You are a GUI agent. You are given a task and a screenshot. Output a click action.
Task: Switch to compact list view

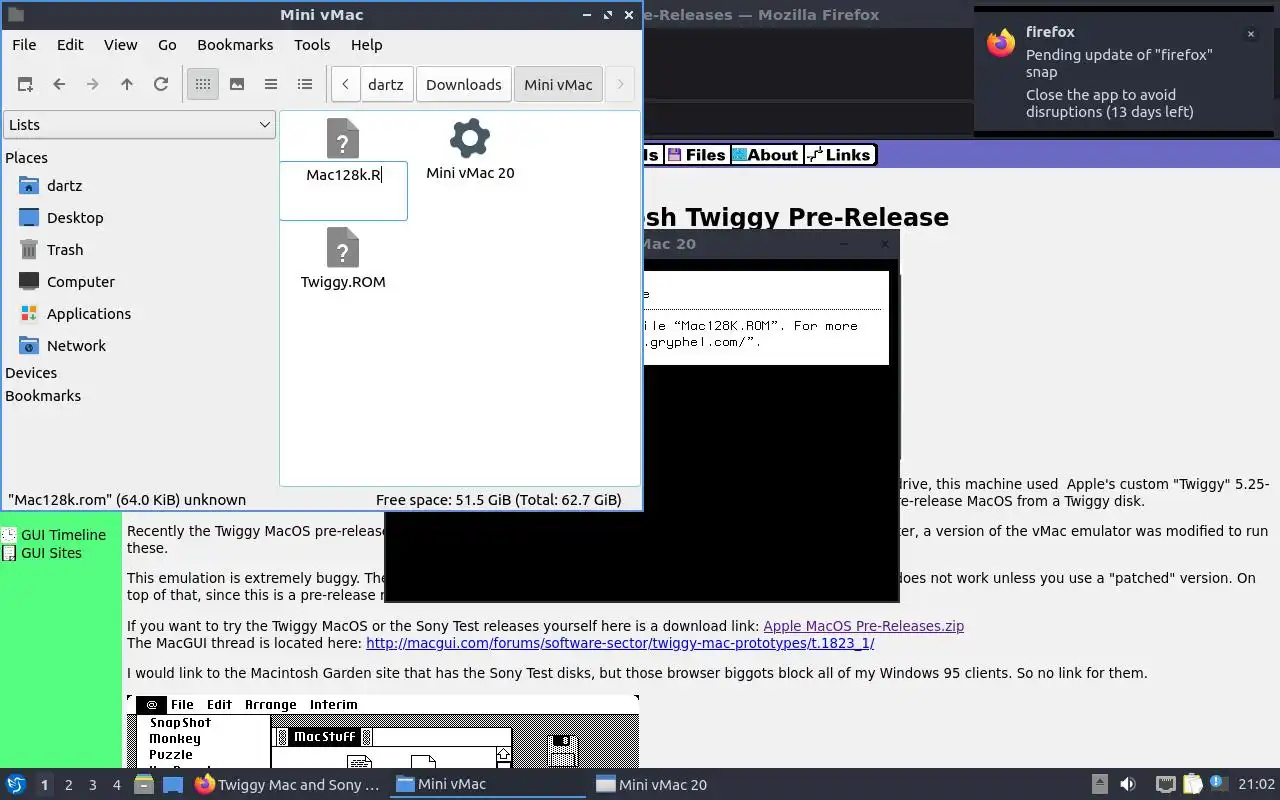pos(271,85)
